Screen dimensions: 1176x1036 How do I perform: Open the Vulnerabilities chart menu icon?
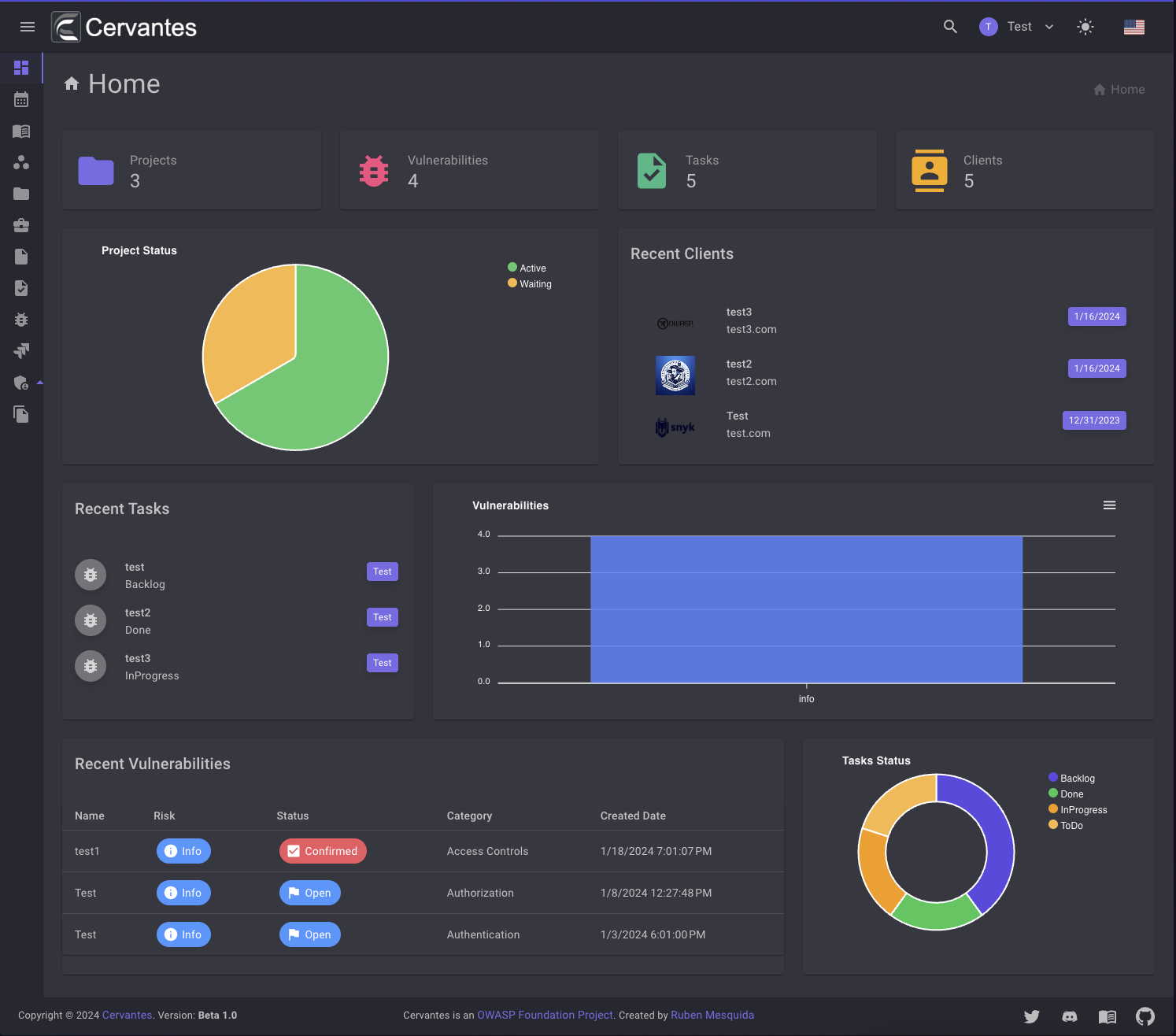click(x=1109, y=505)
